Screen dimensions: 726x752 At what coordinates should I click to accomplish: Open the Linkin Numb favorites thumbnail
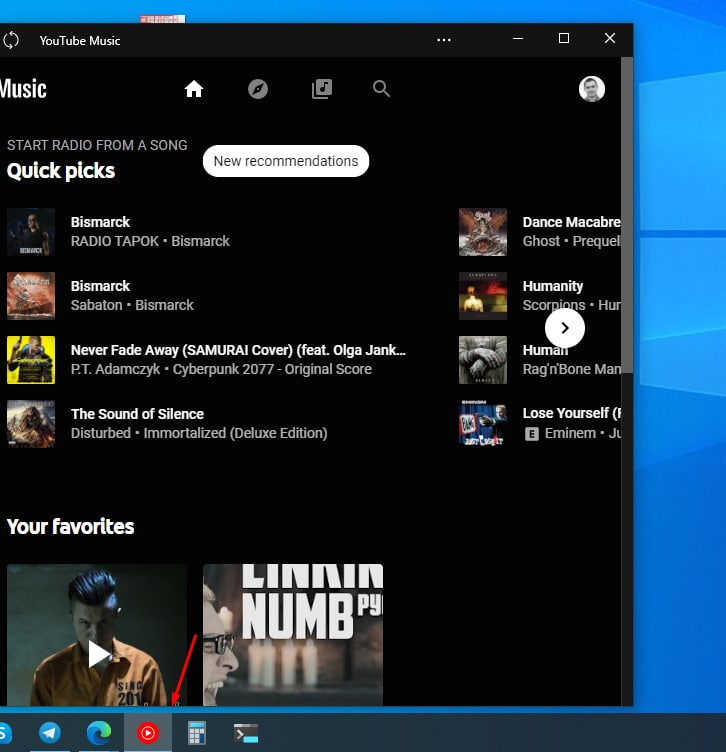(293, 634)
